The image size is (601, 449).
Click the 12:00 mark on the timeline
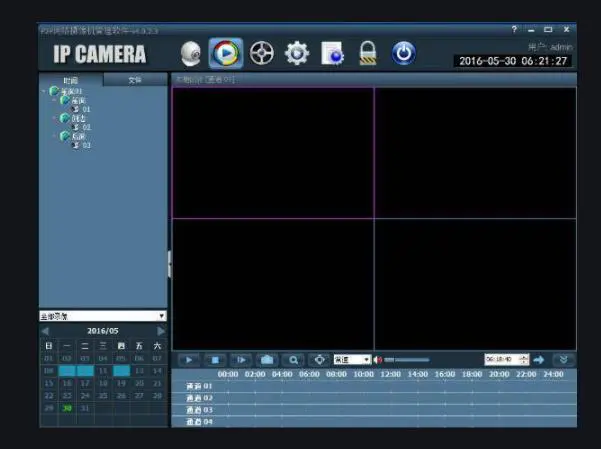pyautogui.click(x=391, y=374)
